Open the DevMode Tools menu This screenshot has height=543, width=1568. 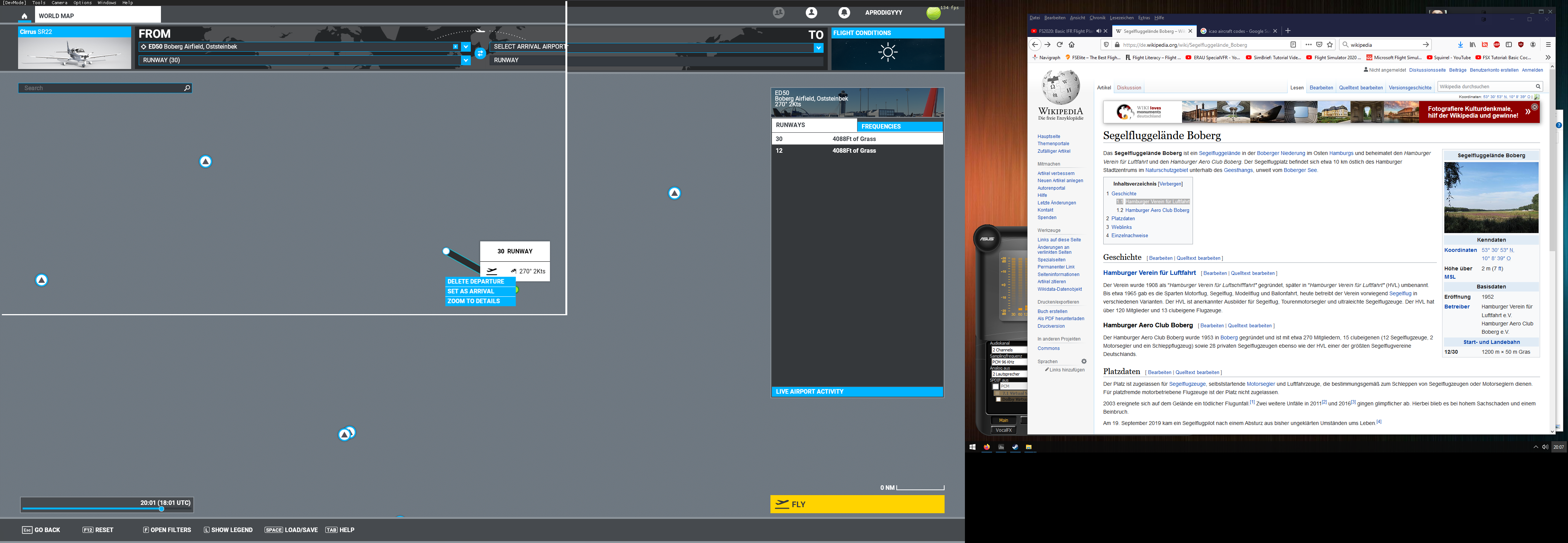point(39,2)
